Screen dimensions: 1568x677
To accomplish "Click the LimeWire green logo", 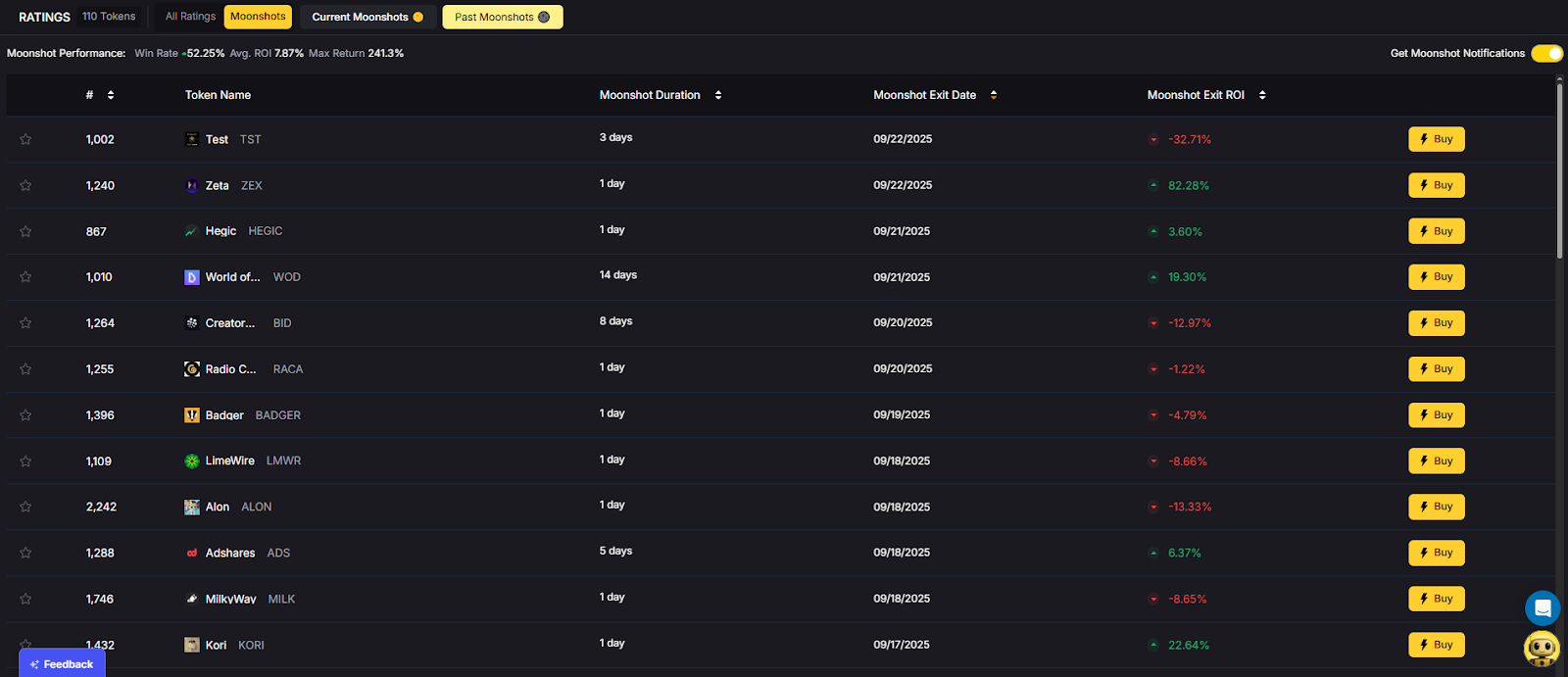I will 192,461.
